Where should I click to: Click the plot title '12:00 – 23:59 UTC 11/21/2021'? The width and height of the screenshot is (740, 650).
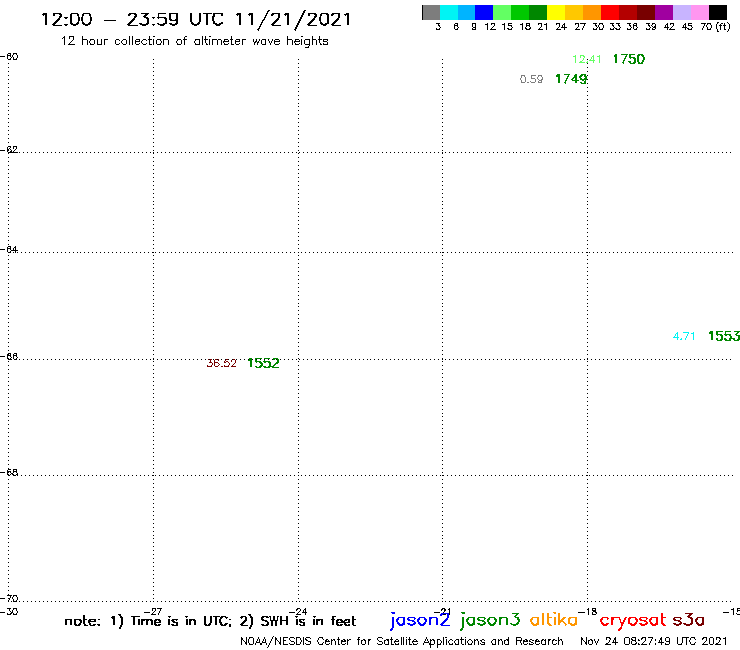(196, 19)
